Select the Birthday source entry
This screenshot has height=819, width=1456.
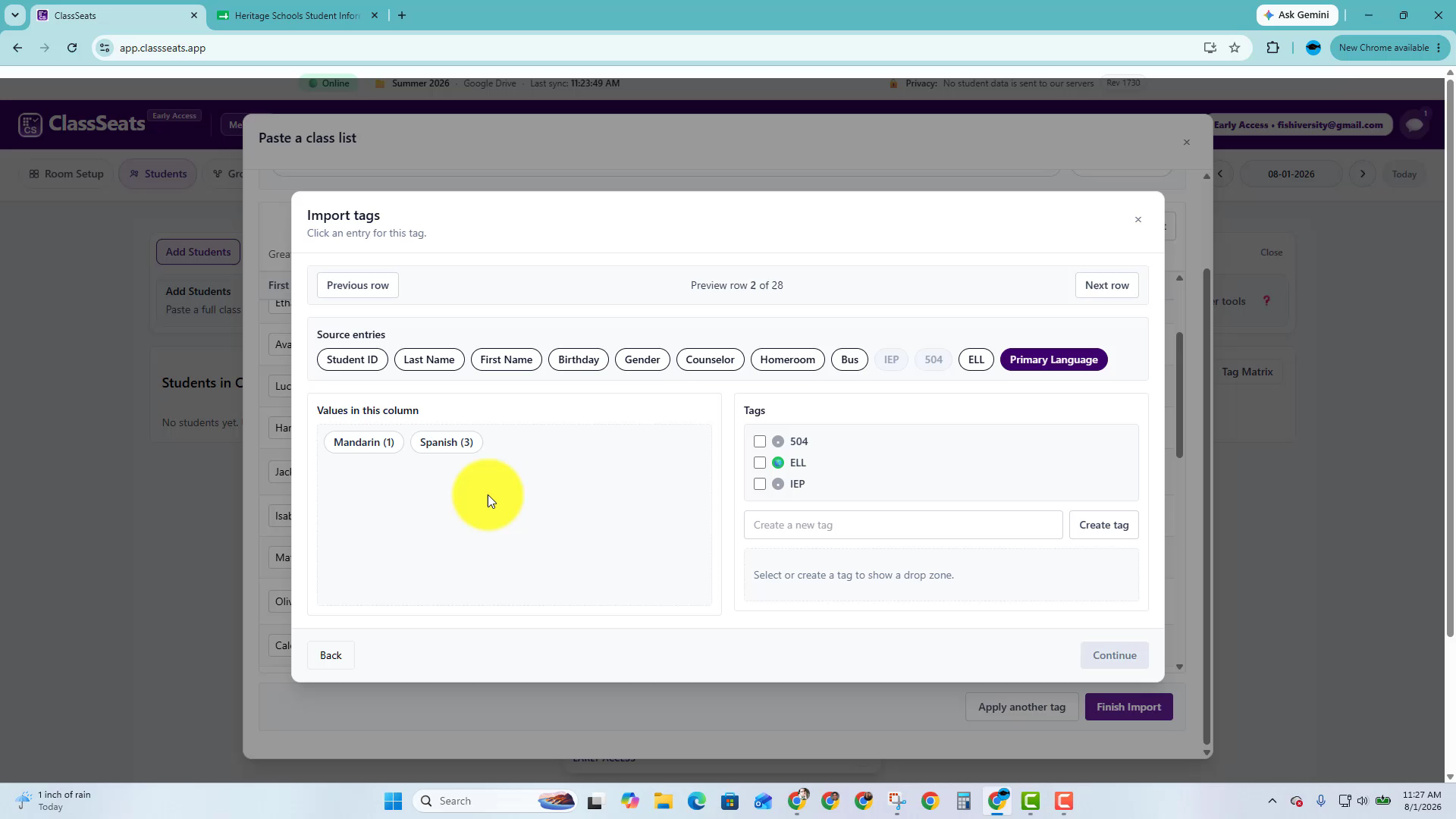click(579, 359)
